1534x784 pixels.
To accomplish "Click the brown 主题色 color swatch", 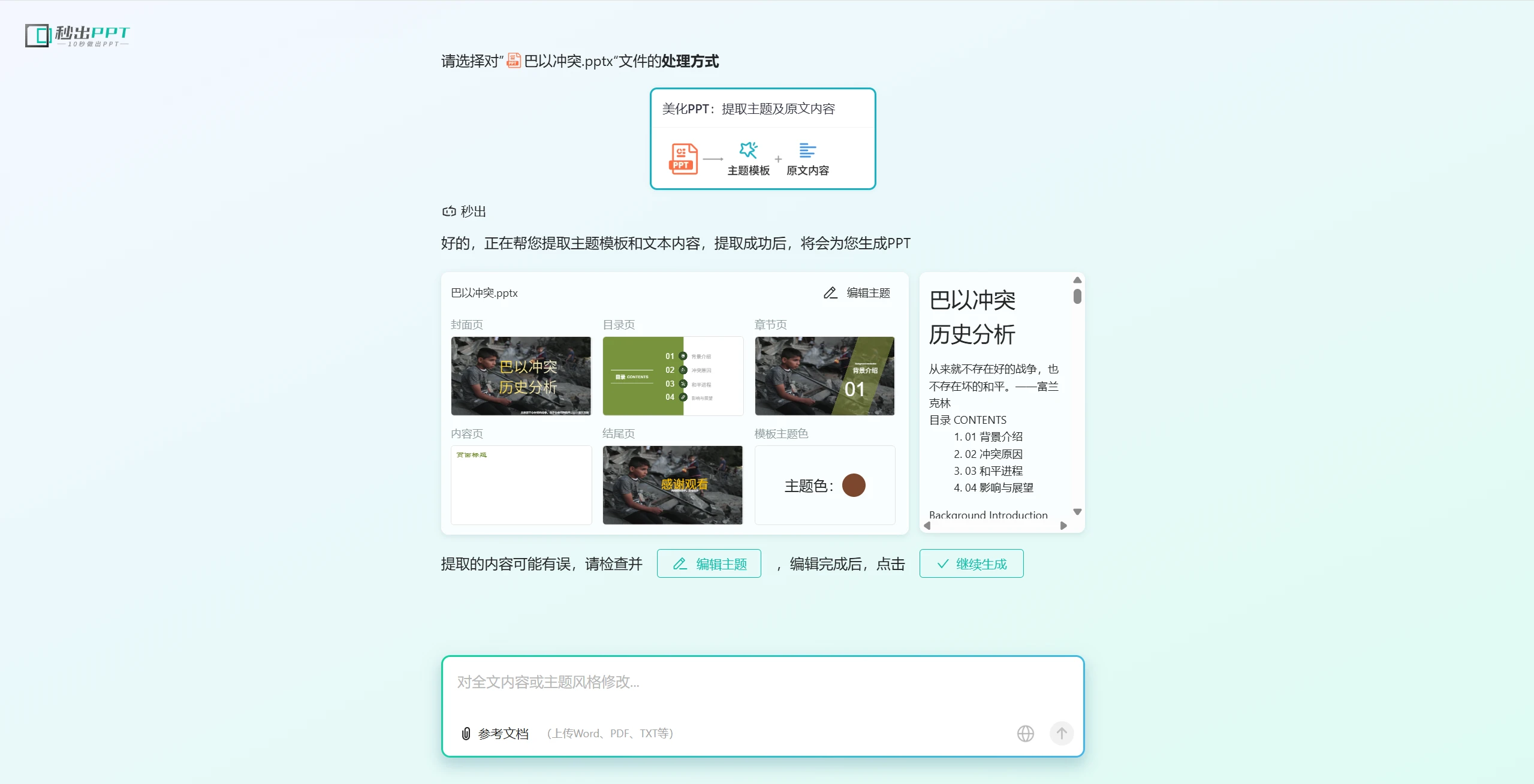I will point(854,485).
